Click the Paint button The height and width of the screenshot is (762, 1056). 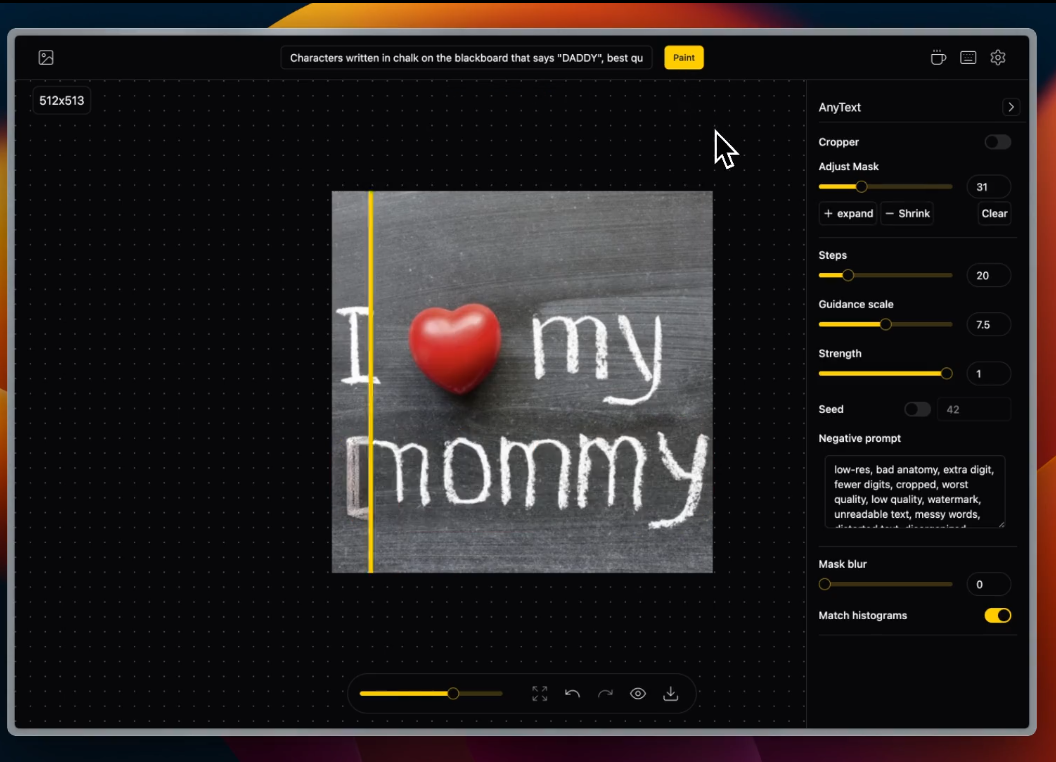684,58
